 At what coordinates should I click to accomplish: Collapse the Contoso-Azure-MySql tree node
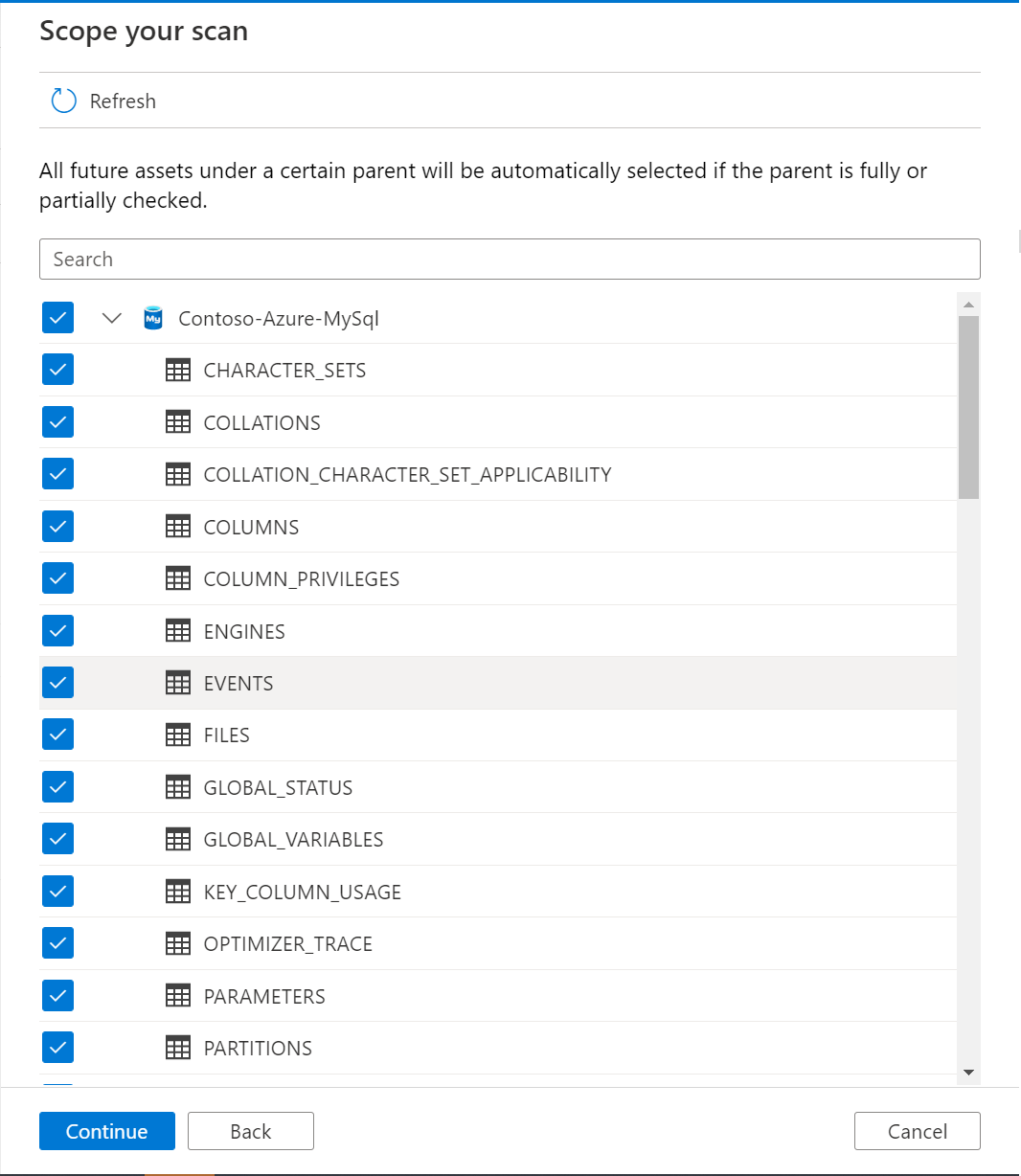tap(112, 318)
